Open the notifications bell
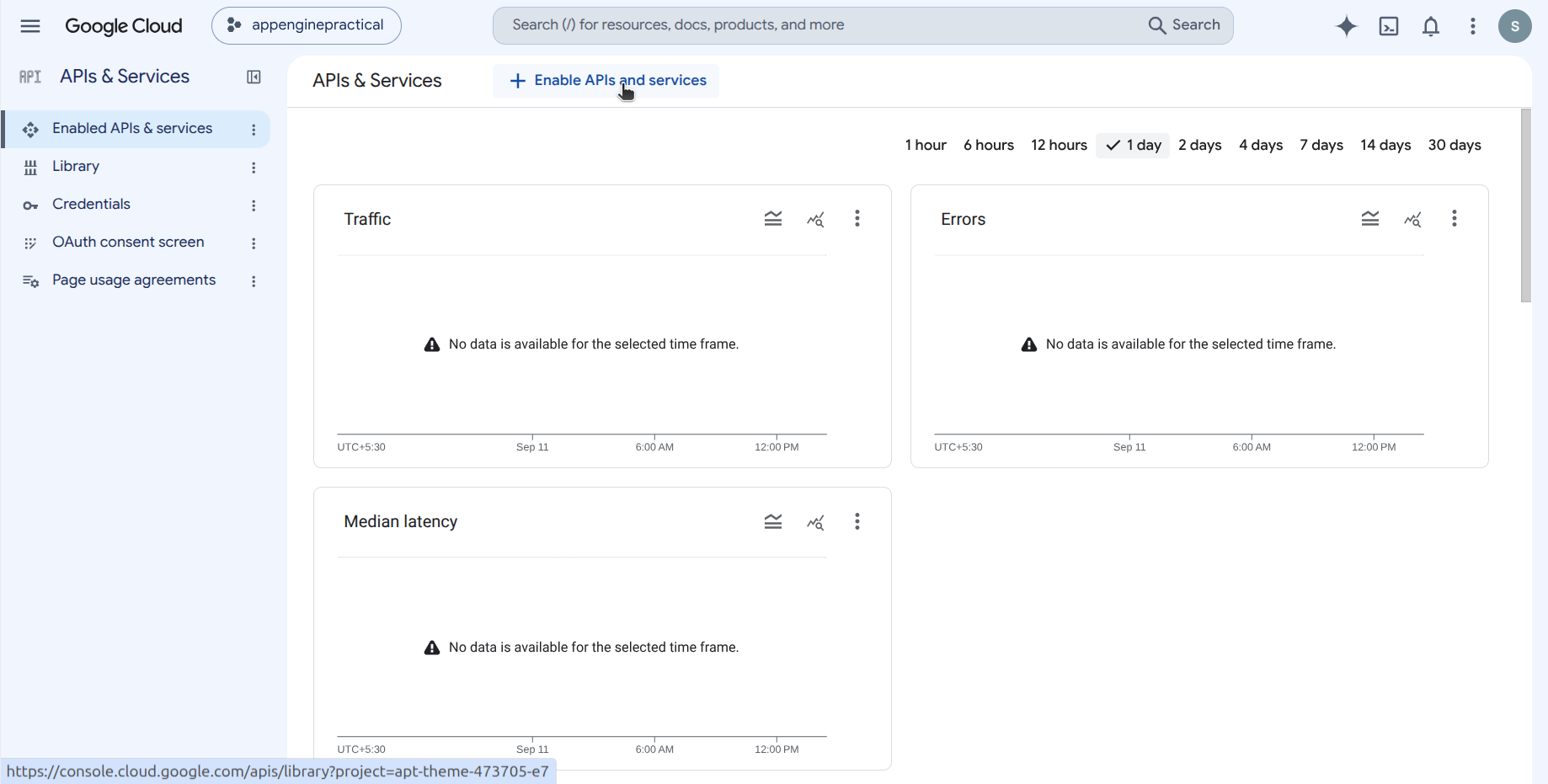The image size is (1548, 784). point(1431,26)
